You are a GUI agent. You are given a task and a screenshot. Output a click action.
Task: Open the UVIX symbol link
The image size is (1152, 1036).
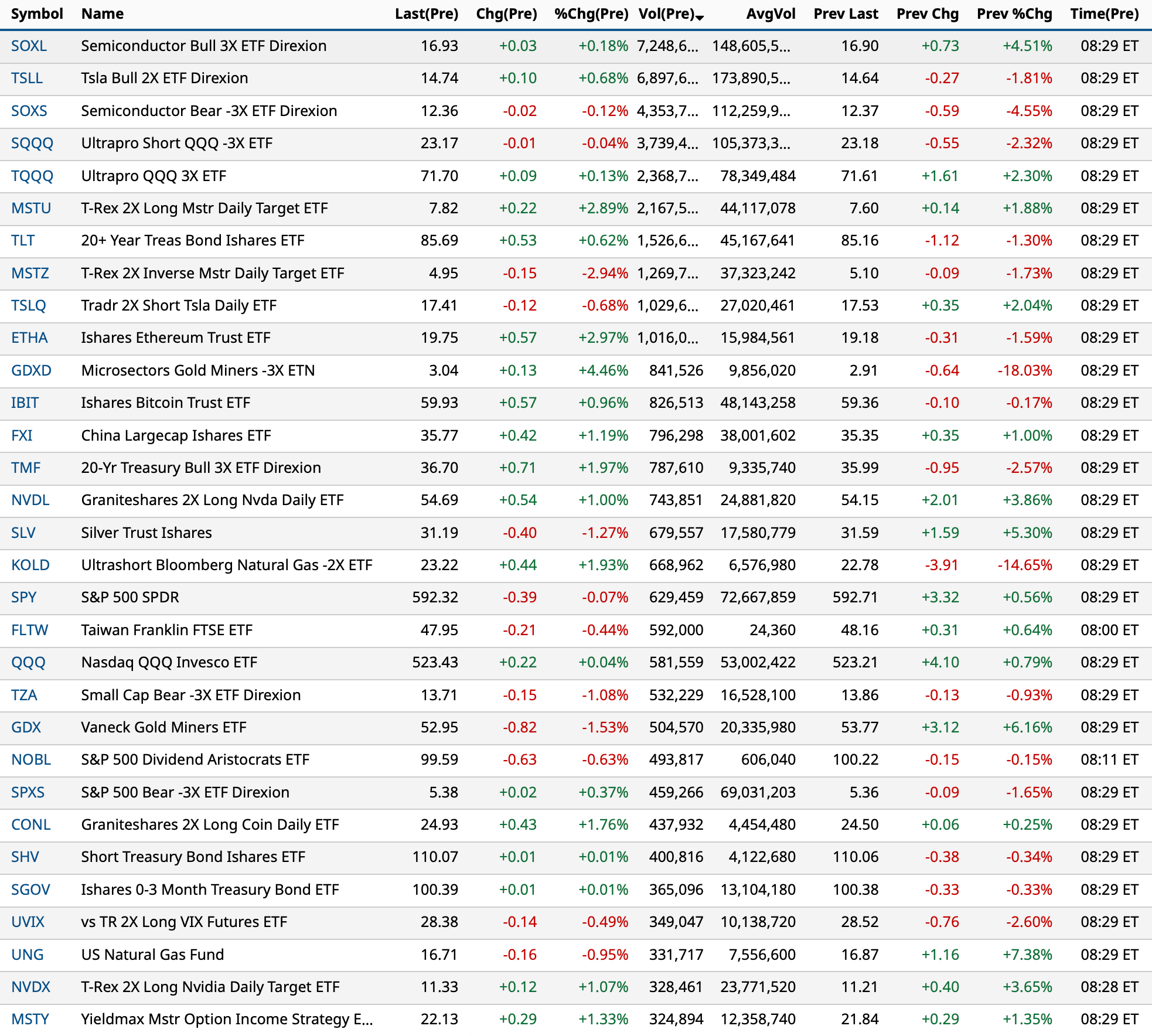[28, 922]
